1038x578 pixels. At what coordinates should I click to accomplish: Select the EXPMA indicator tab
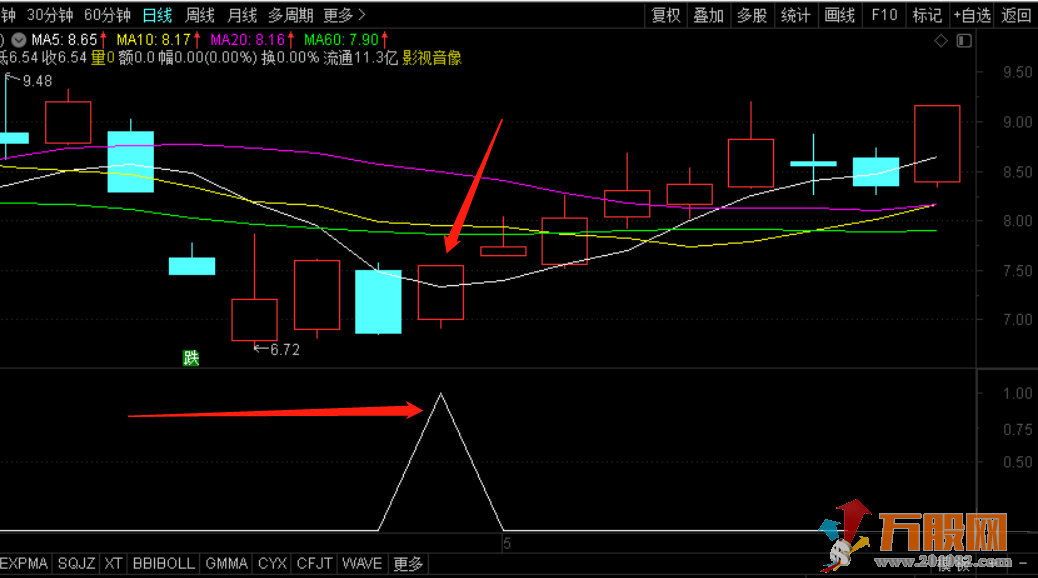(24, 563)
